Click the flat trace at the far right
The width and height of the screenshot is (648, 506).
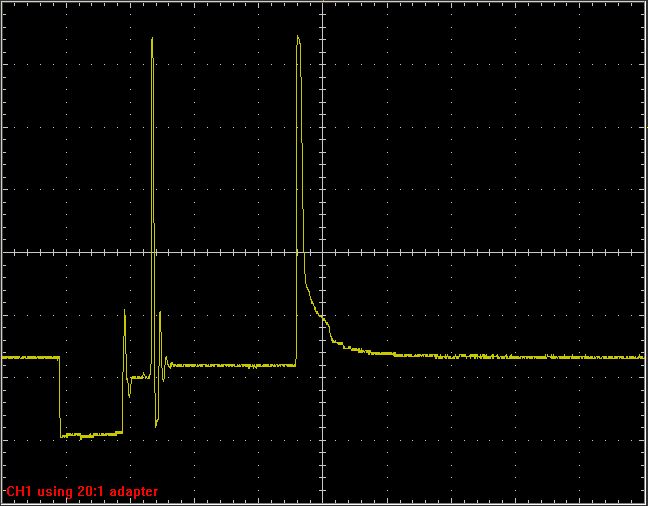pyautogui.click(x=600, y=357)
